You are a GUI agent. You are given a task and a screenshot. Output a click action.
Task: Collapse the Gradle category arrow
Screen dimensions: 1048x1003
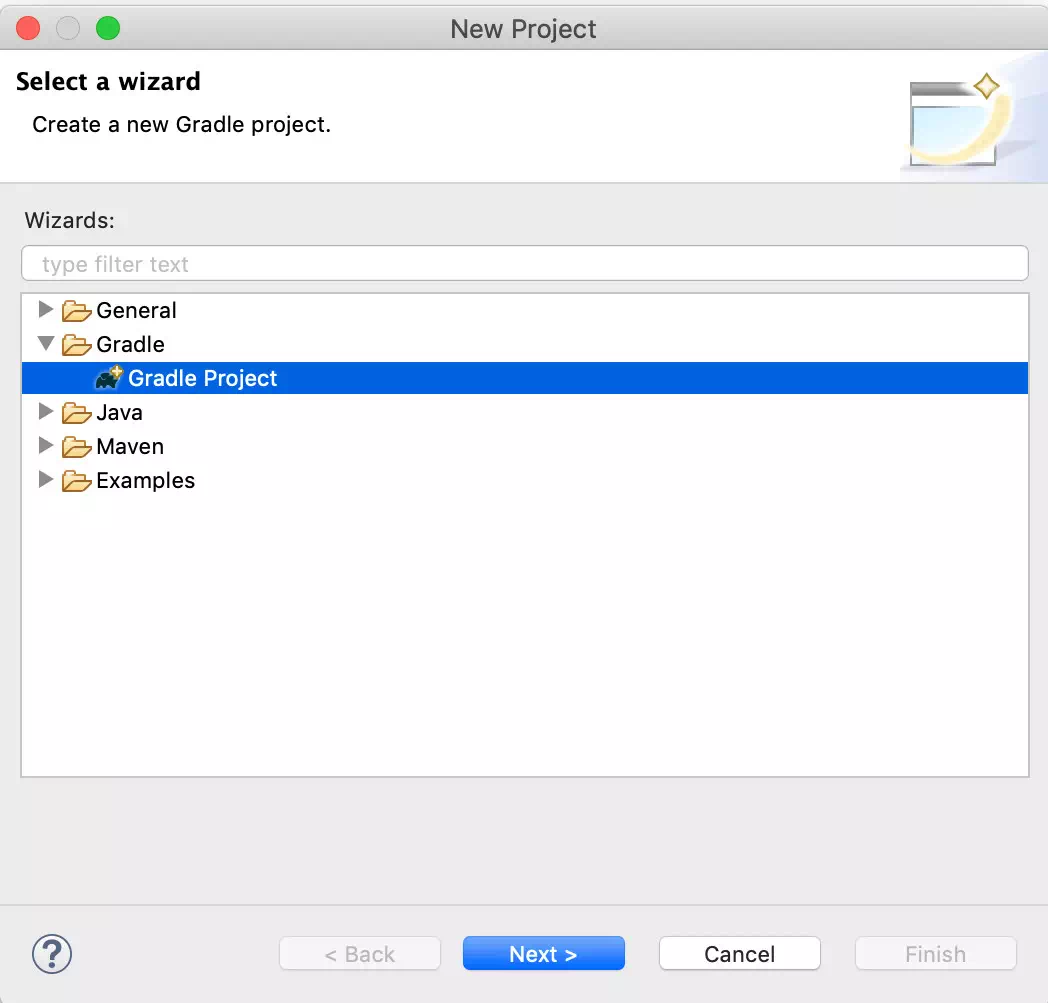[x=45, y=343]
